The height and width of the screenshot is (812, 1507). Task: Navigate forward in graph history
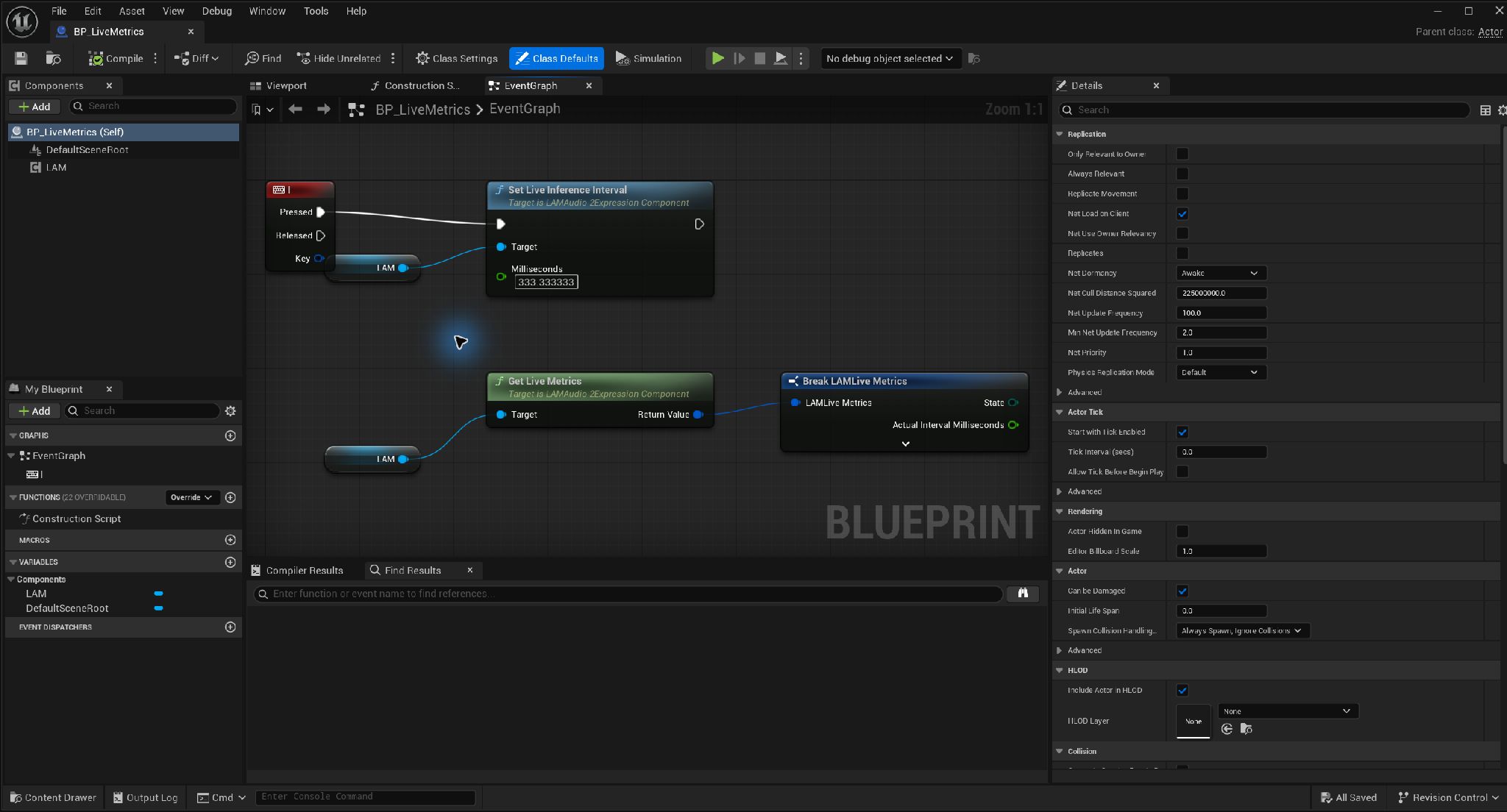tap(324, 109)
